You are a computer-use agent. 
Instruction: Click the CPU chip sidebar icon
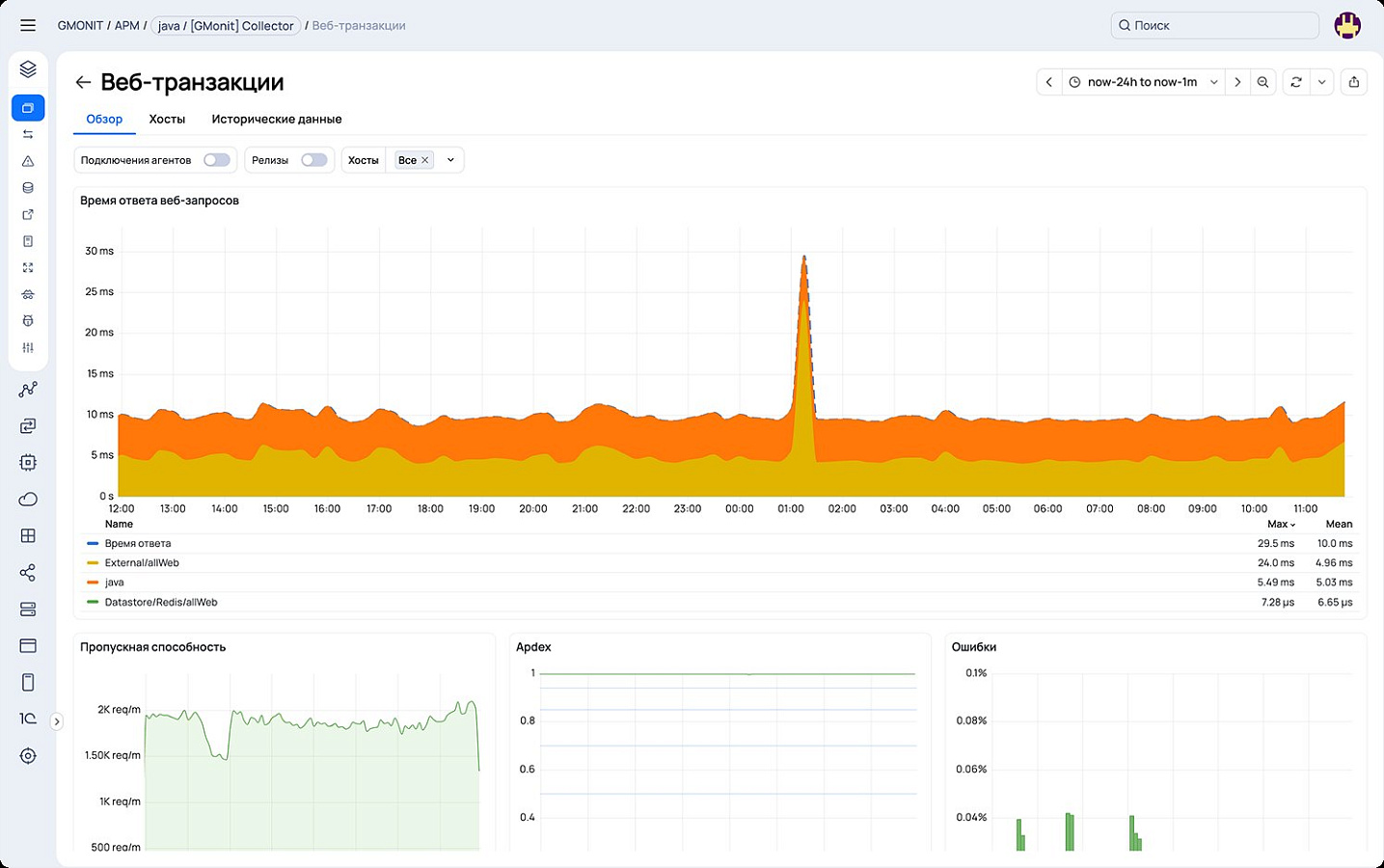coord(28,462)
